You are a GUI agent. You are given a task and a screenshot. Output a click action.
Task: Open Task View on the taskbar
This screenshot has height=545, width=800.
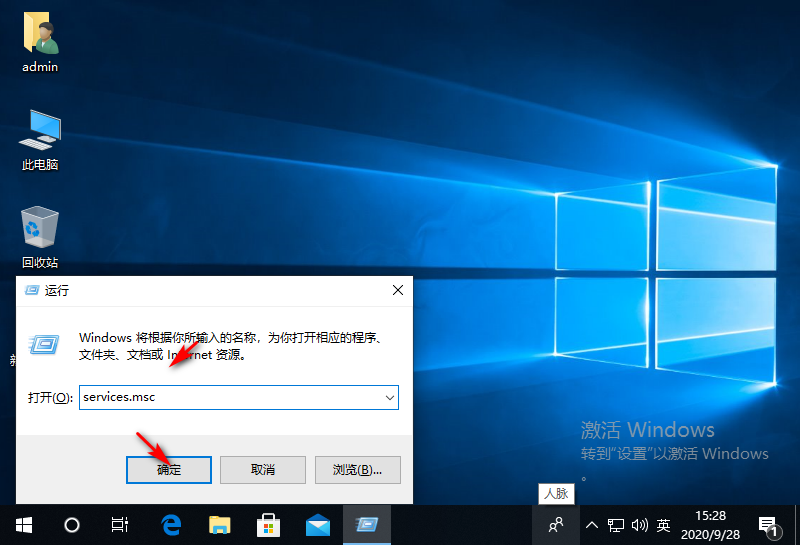click(120, 524)
